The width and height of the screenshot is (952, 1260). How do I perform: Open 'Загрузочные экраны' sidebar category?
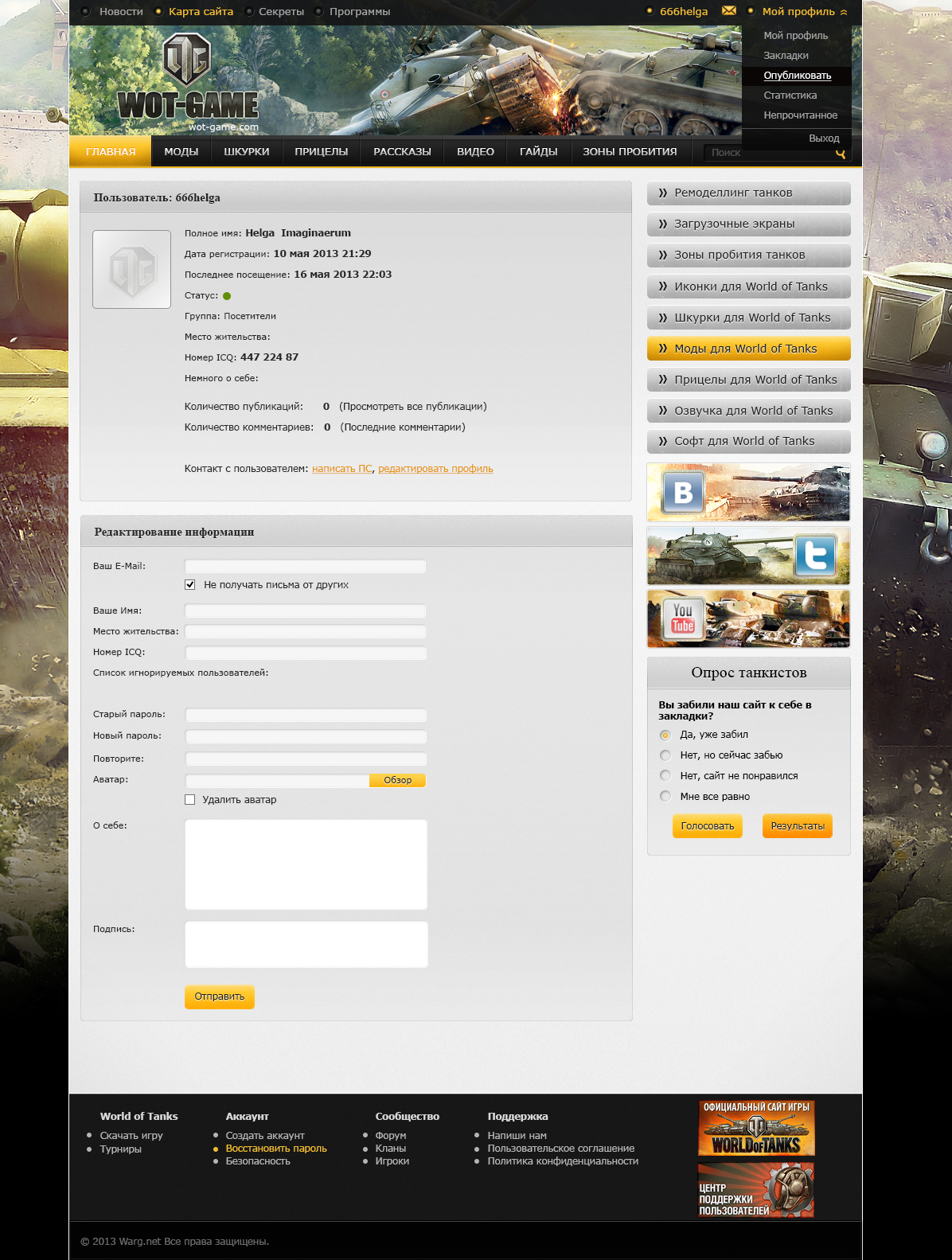click(748, 224)
